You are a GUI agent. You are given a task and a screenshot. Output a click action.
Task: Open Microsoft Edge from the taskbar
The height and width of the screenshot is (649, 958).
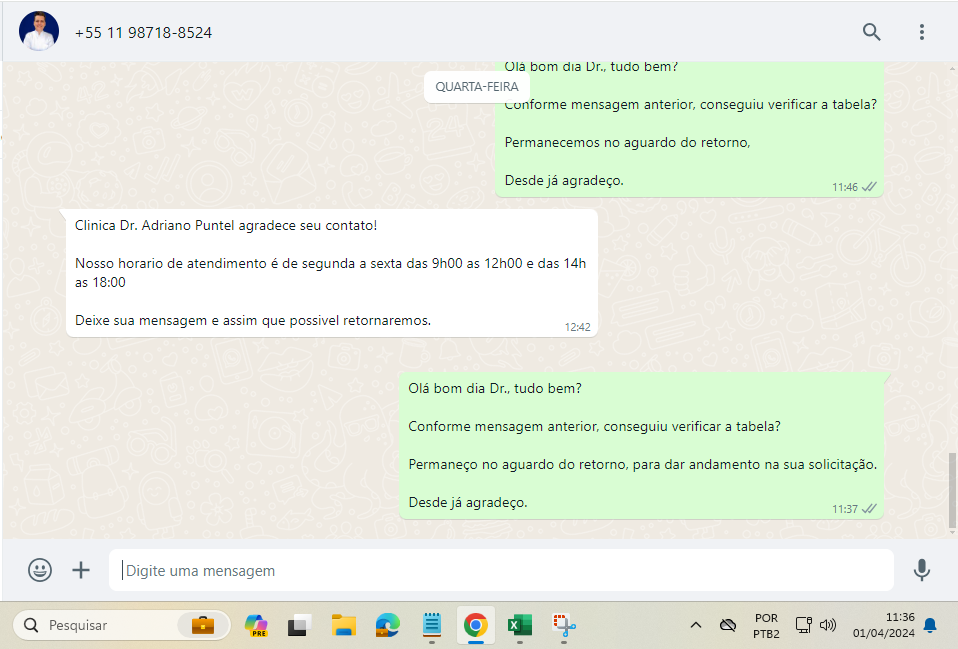coord(387,625)
